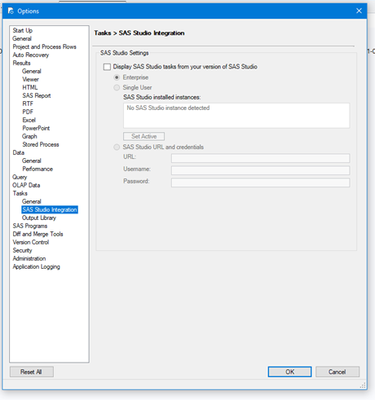Open the Start Up options page
Viewport: 375px width, 400px height.
tap(23, 30)
